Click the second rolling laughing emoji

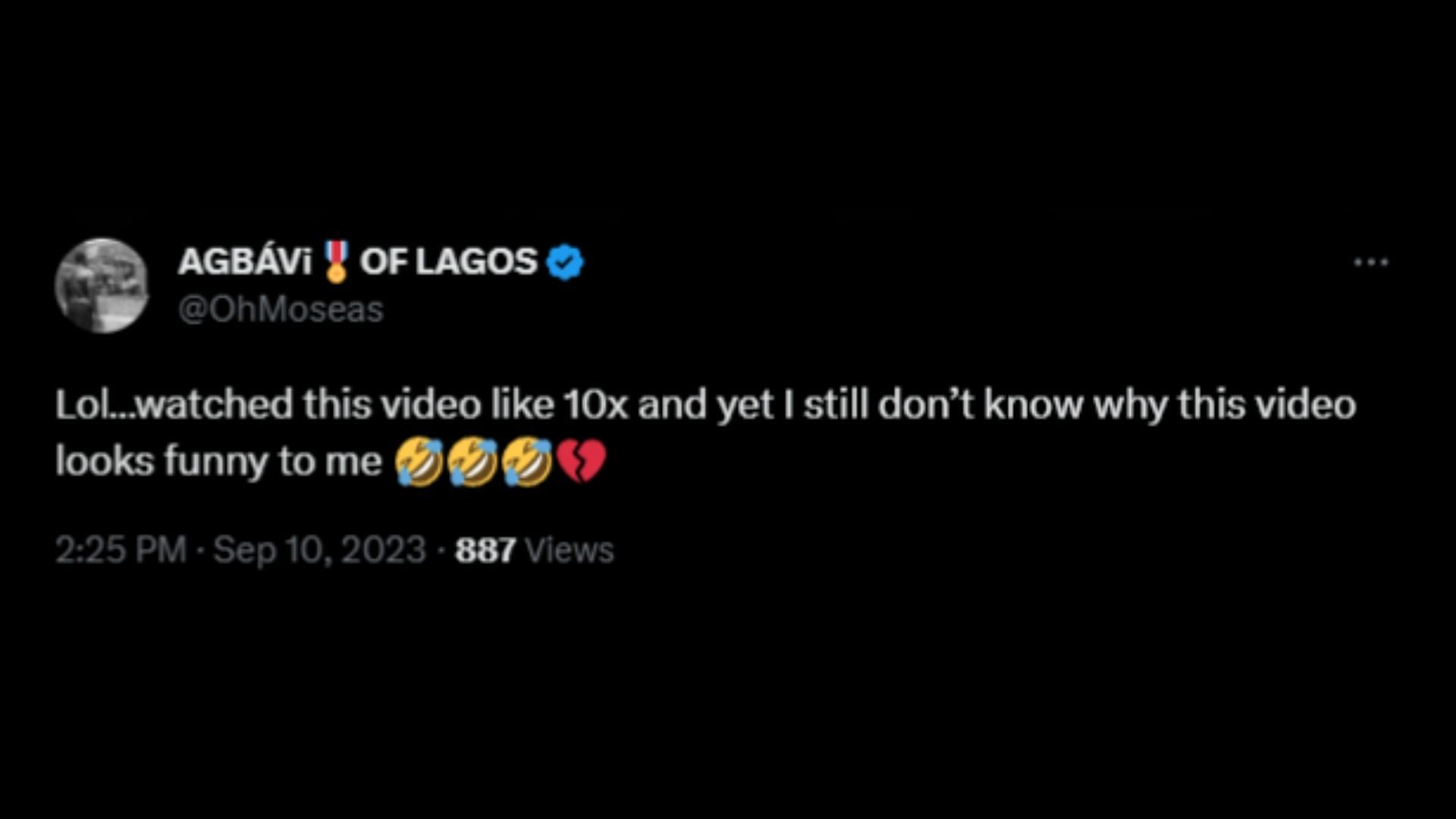coord(472,462)
